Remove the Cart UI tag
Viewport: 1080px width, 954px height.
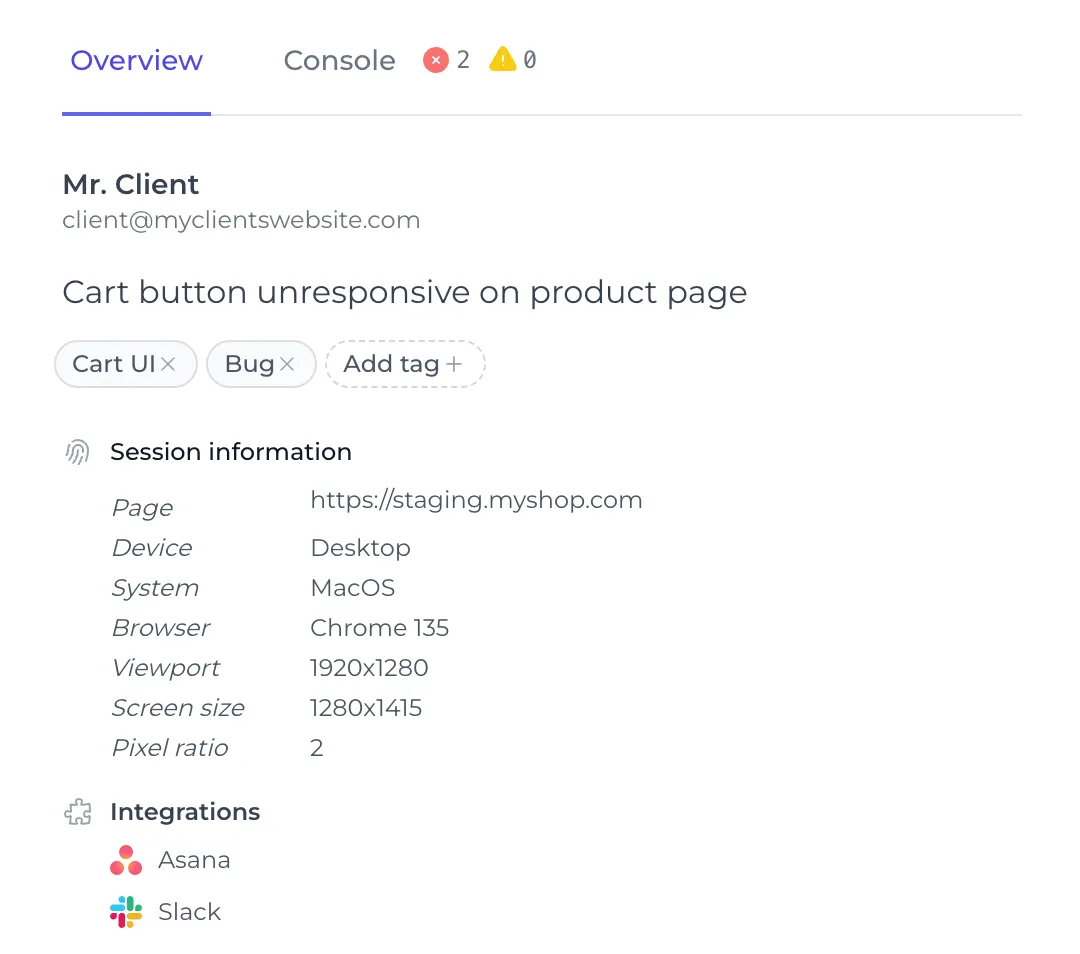tap(170, 364)
